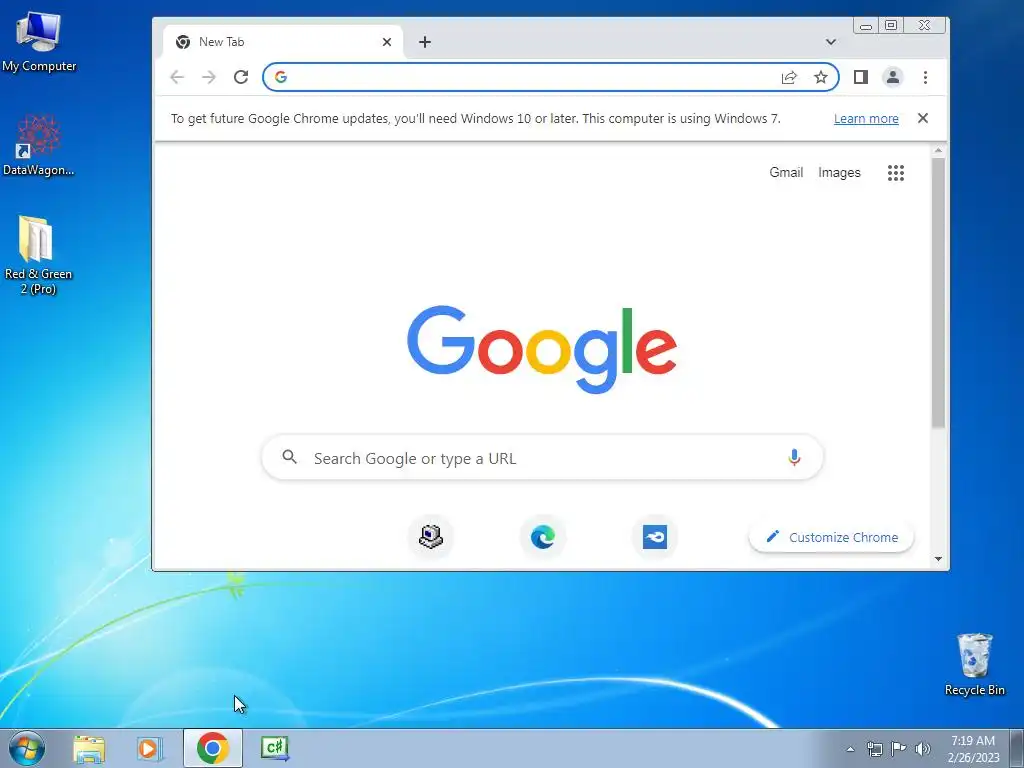Open the volume speaker tray icon
This screenshot has height=768, width=1024.
pyautogui.click(x=923, y=748)
